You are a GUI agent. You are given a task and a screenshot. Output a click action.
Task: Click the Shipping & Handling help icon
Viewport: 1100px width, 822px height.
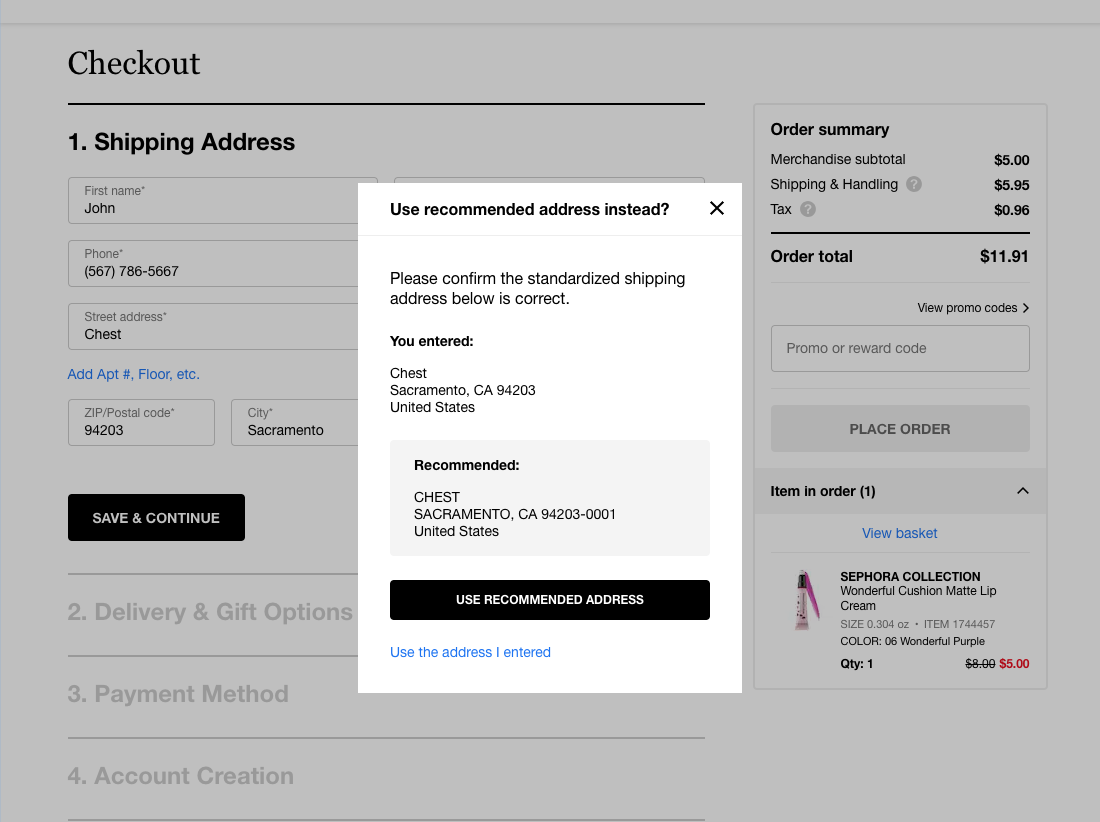913,184
